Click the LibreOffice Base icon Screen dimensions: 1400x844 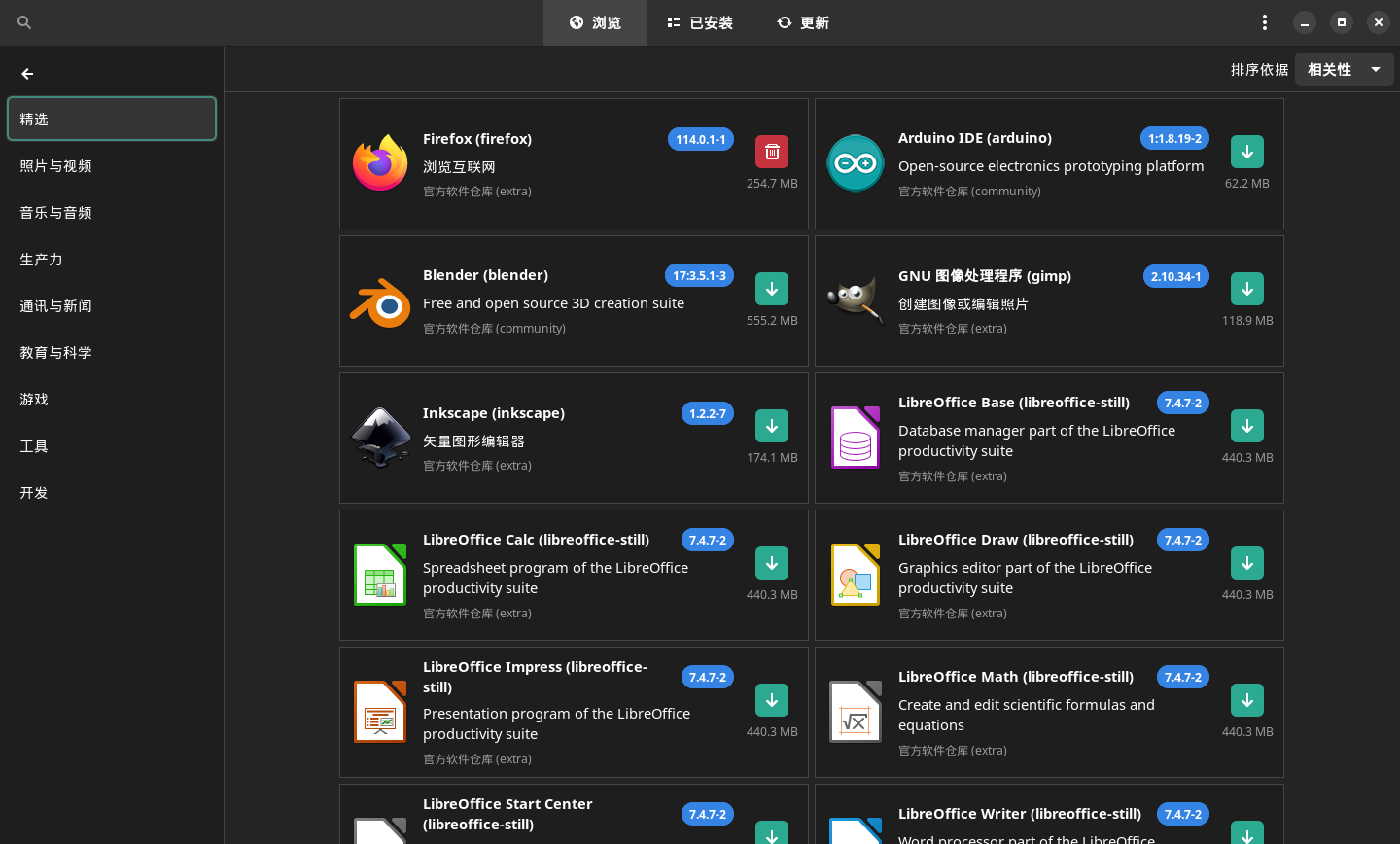[x=856, y=438]
